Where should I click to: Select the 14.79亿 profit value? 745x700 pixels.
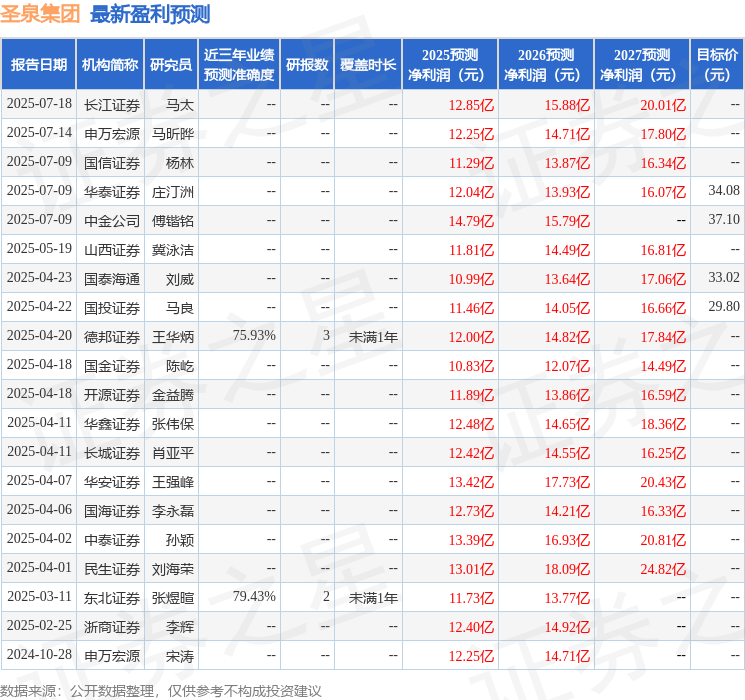471,221
